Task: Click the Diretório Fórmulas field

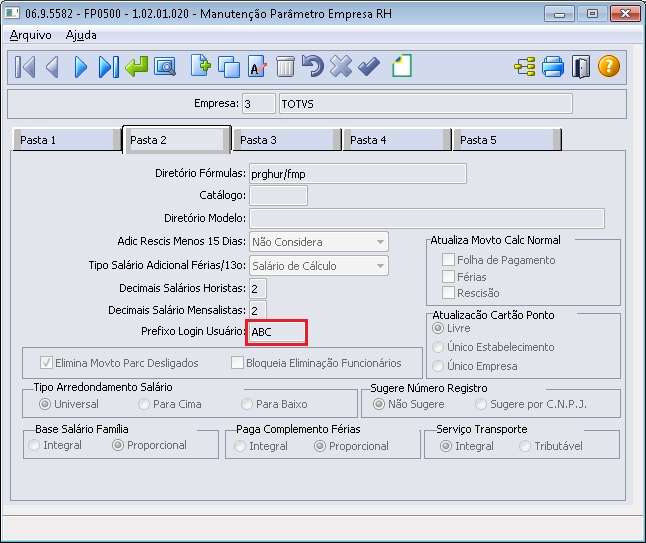Action: [x=358, y=173]
